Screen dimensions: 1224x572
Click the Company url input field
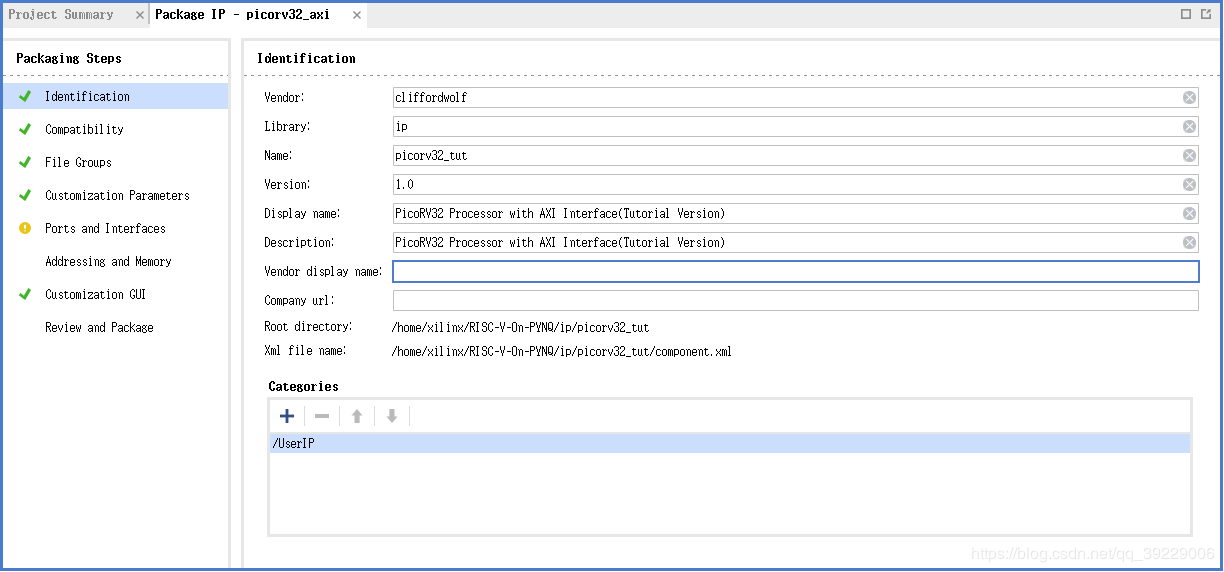point(796,301)
